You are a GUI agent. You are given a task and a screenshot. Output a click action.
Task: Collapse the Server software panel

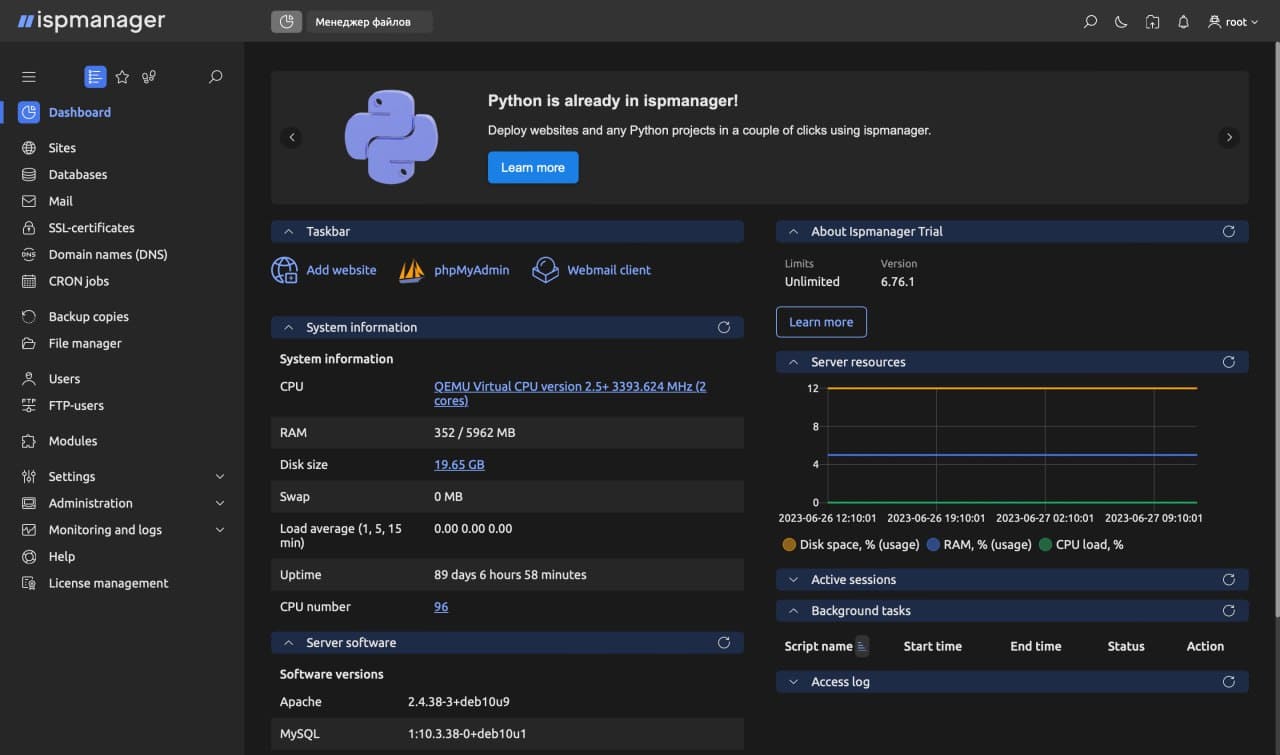tap(288, 643)
